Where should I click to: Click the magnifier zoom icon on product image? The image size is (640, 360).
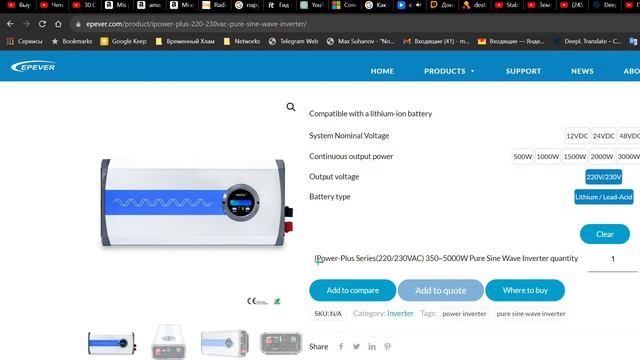(x=291, y=107)
